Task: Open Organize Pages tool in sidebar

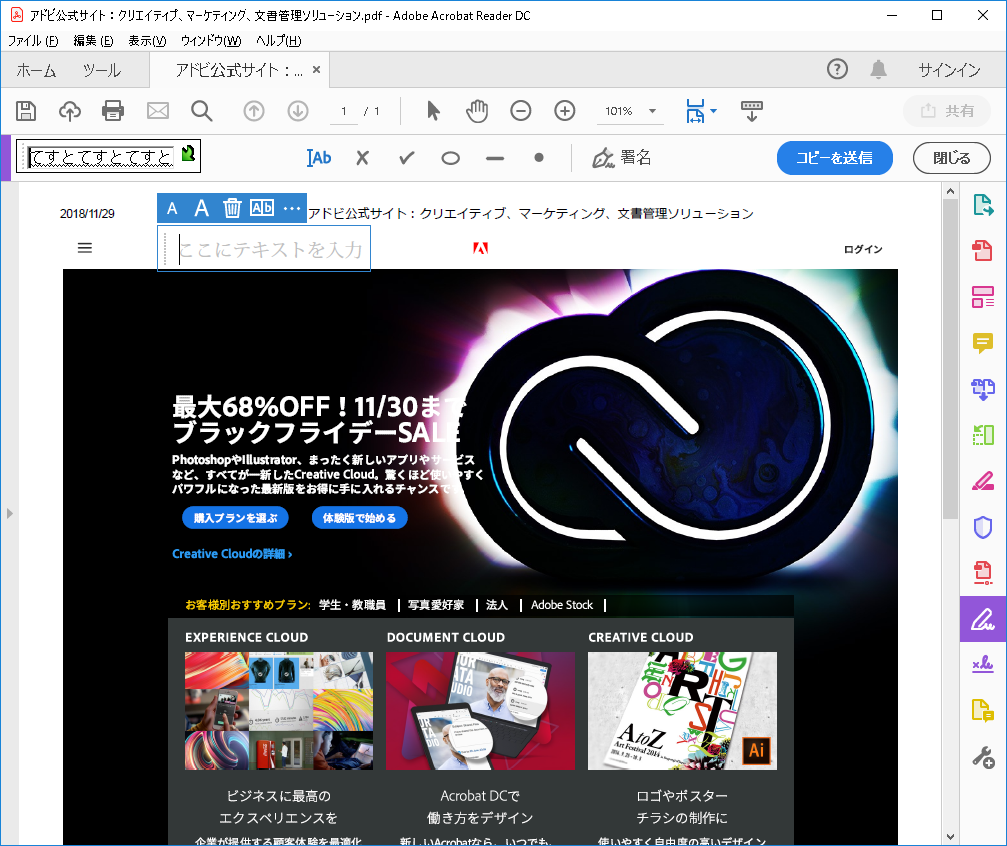Action: click(983, 297)
